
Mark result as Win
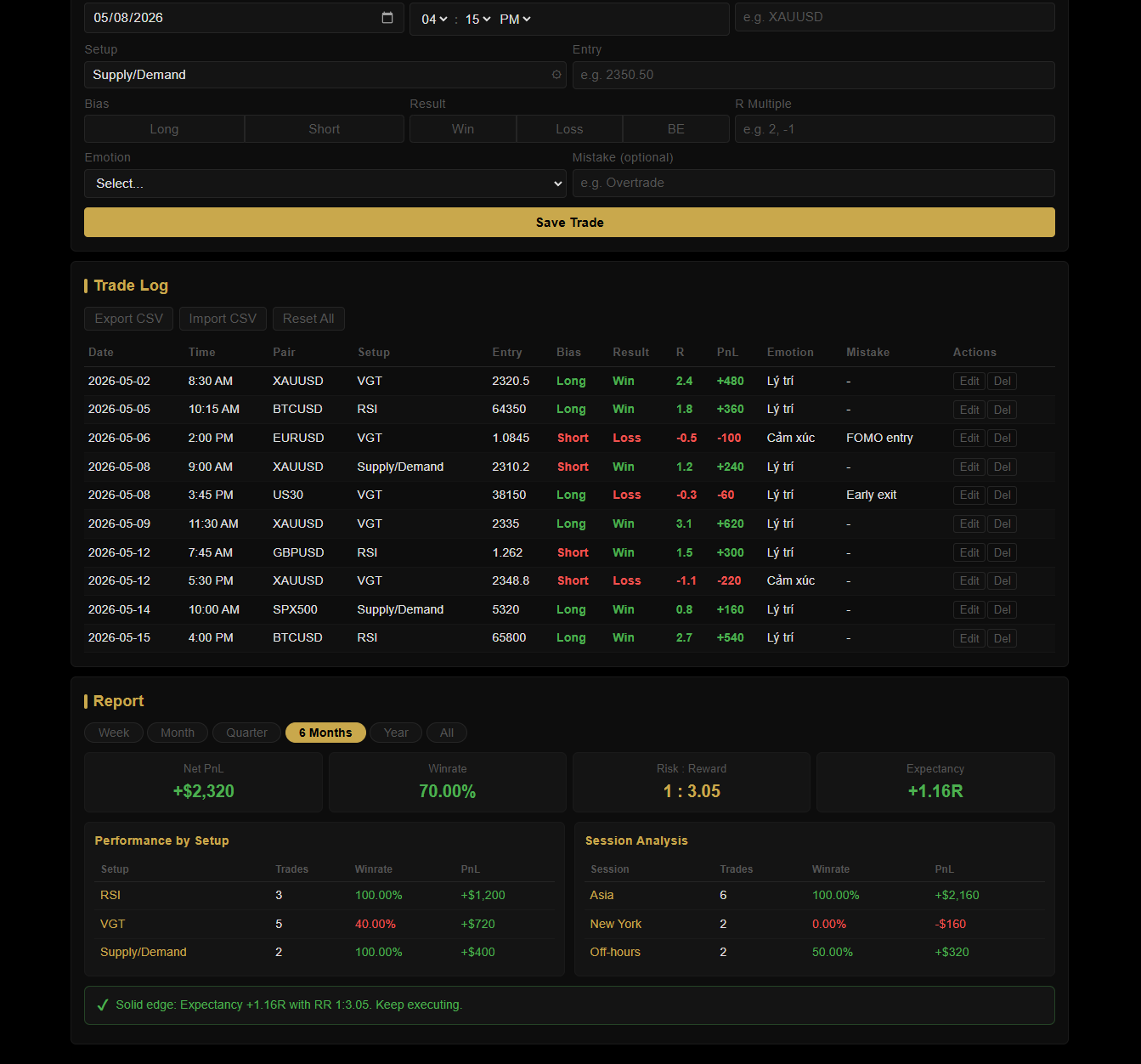click(463, 129)
